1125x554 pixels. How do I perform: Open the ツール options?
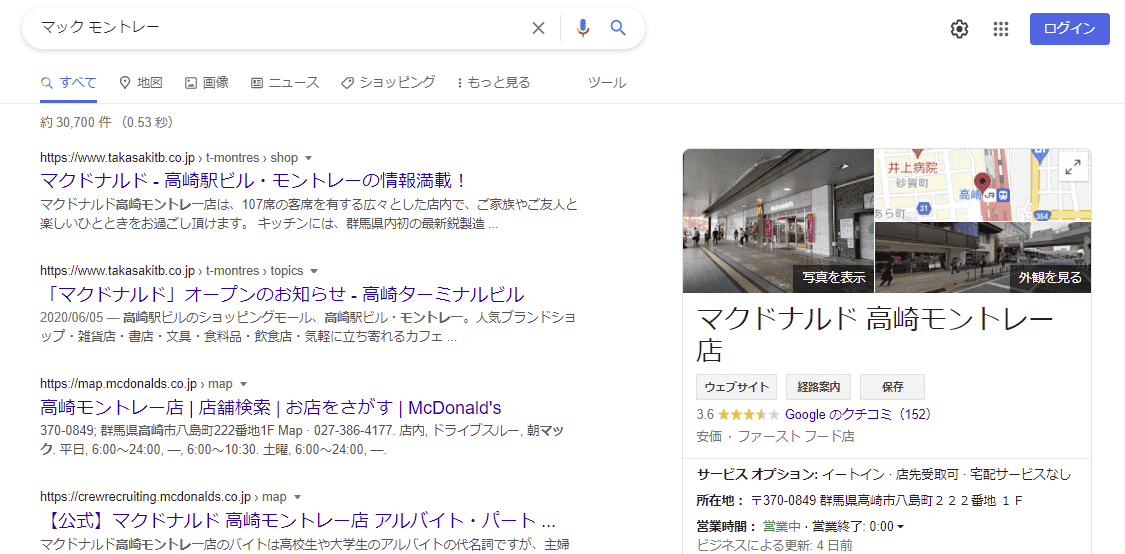click(607, 83)
